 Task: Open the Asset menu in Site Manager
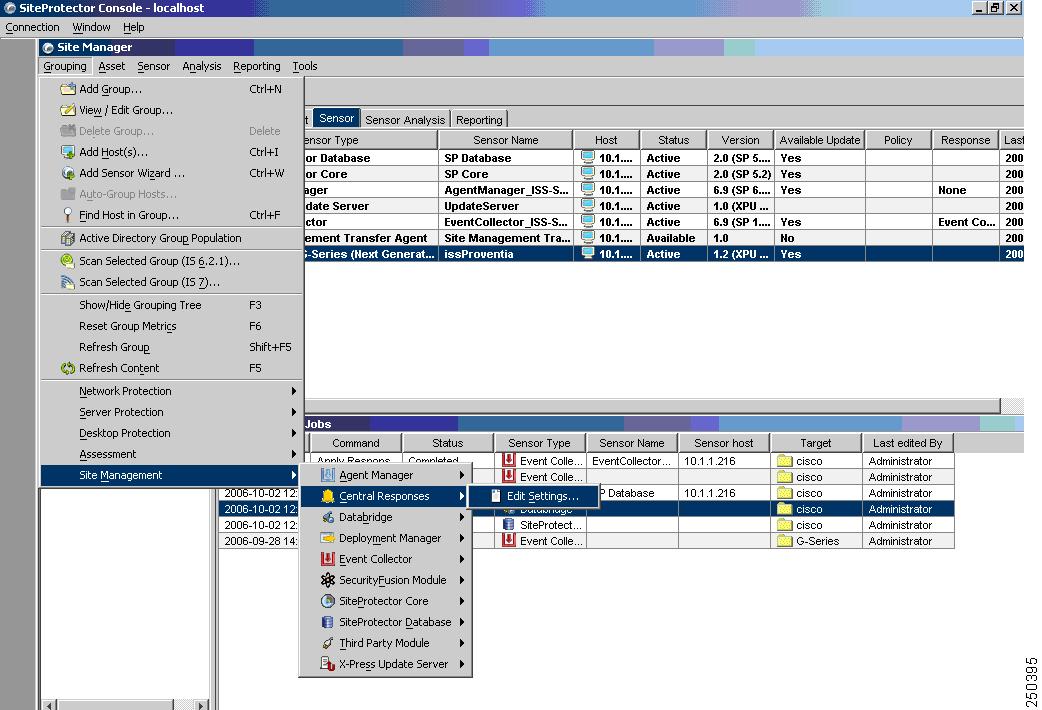pos(112,66)
